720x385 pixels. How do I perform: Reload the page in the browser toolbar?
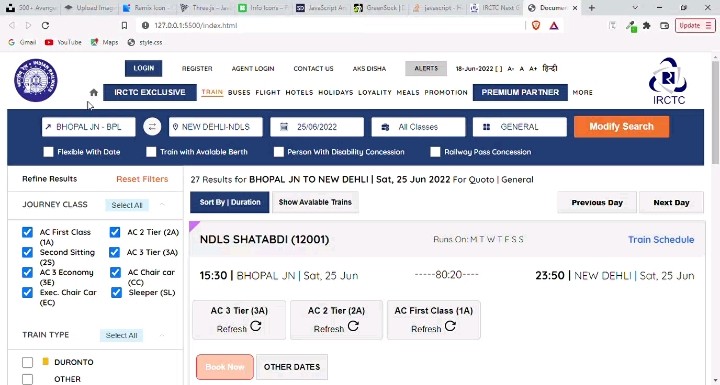click(x=45, y=26)
